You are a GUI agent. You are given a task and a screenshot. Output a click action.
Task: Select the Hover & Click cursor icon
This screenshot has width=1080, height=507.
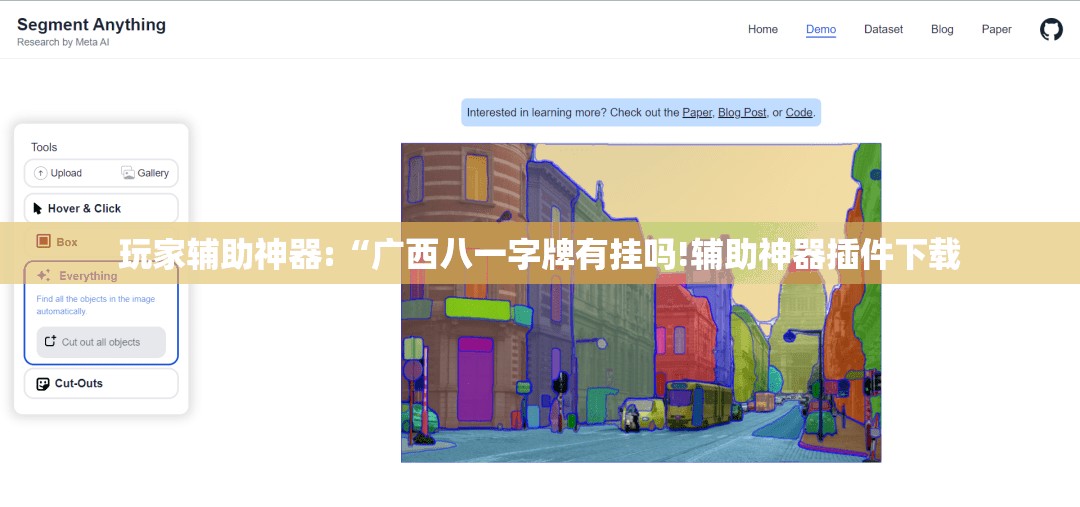point(37,208)
